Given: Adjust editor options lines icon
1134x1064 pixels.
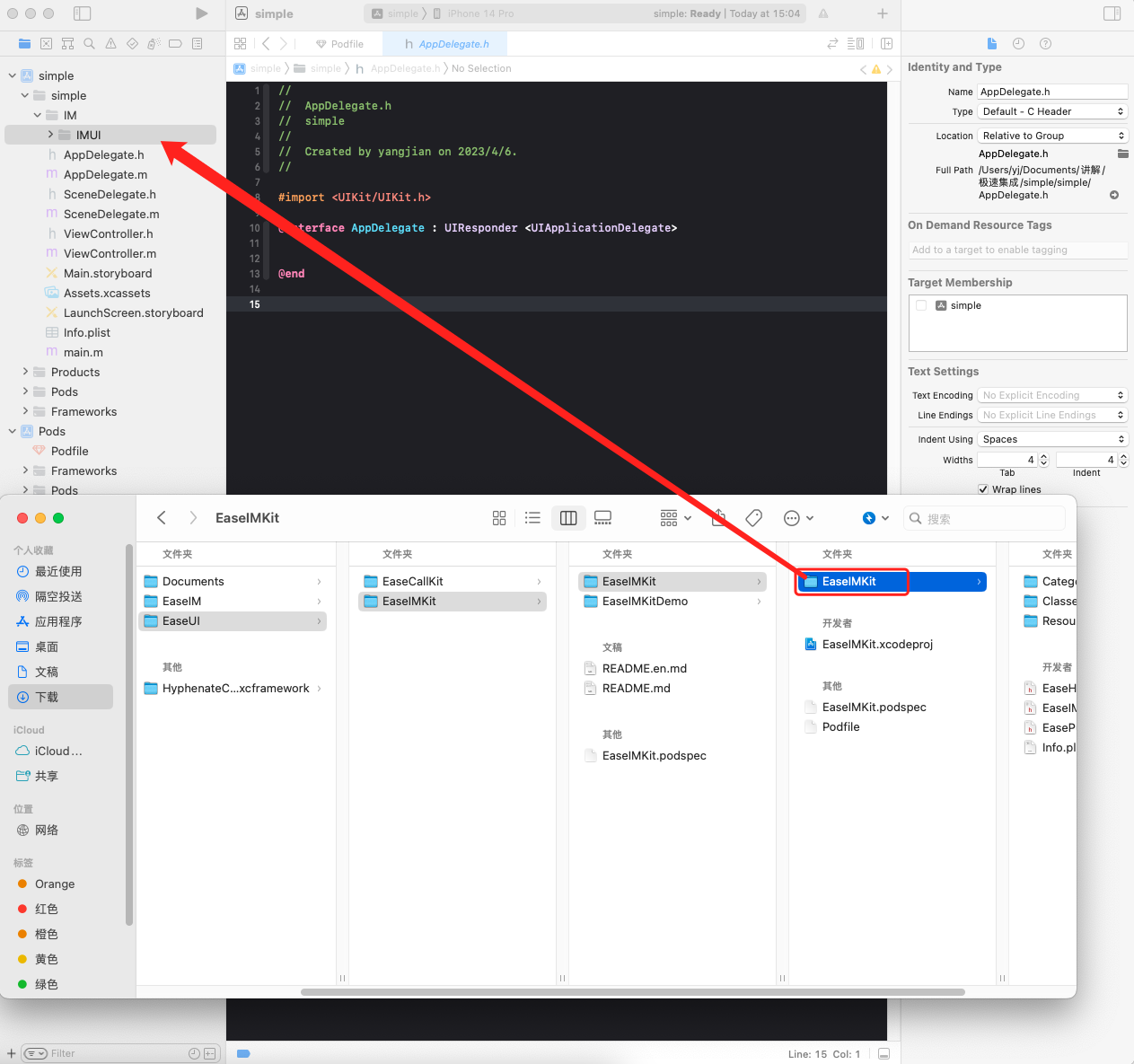Looking at the screenshot, I should coord(856,43).
